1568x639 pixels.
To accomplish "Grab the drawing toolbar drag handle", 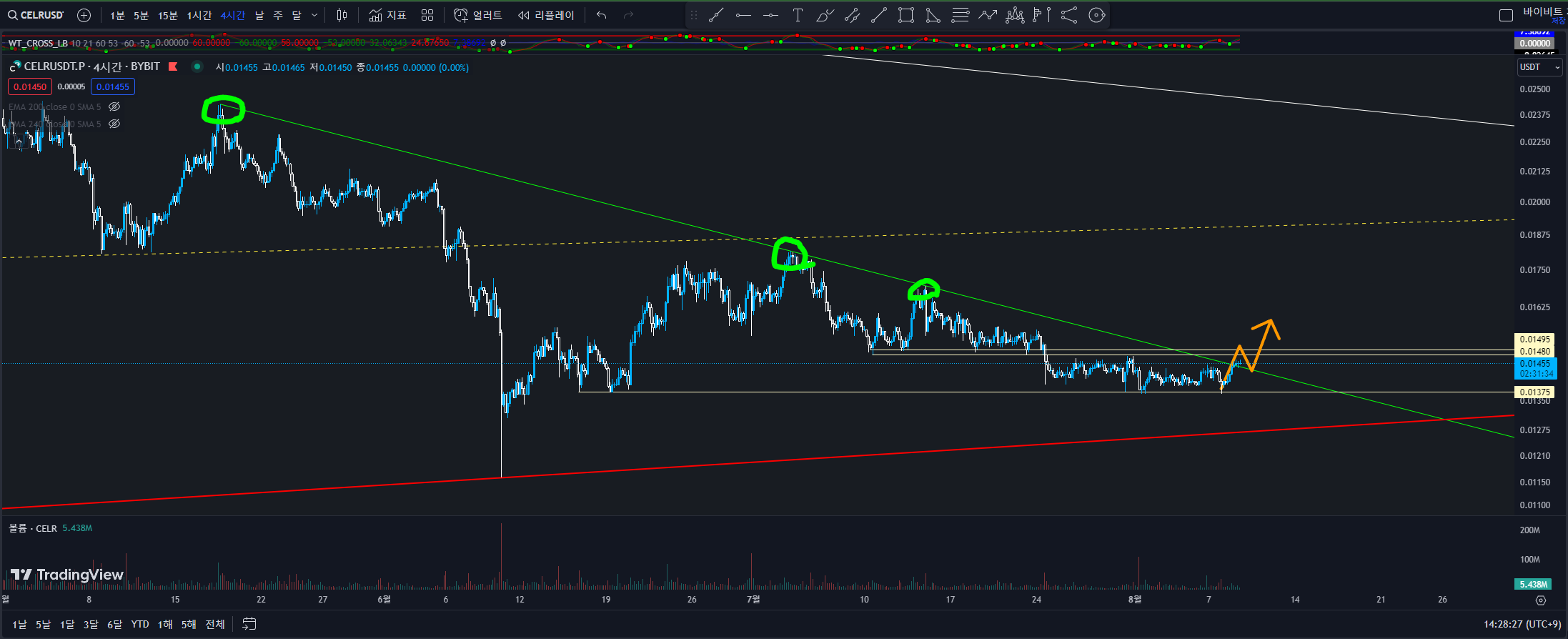I will (x=693, y=15).
